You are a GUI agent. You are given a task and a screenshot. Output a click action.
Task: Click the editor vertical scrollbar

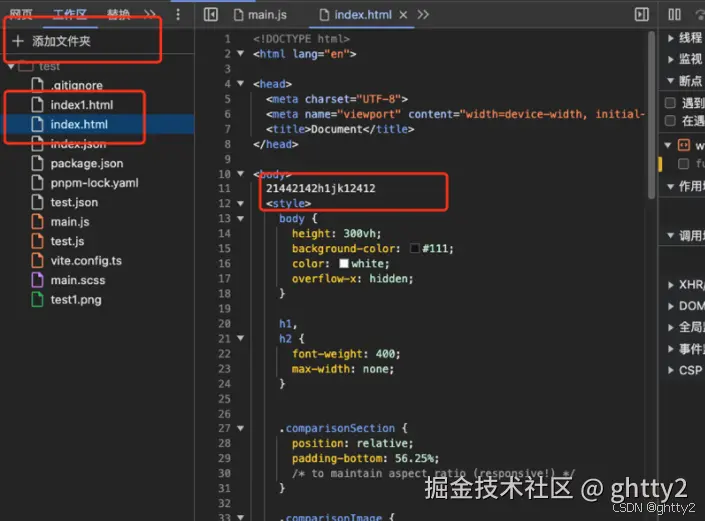point(651,115)
